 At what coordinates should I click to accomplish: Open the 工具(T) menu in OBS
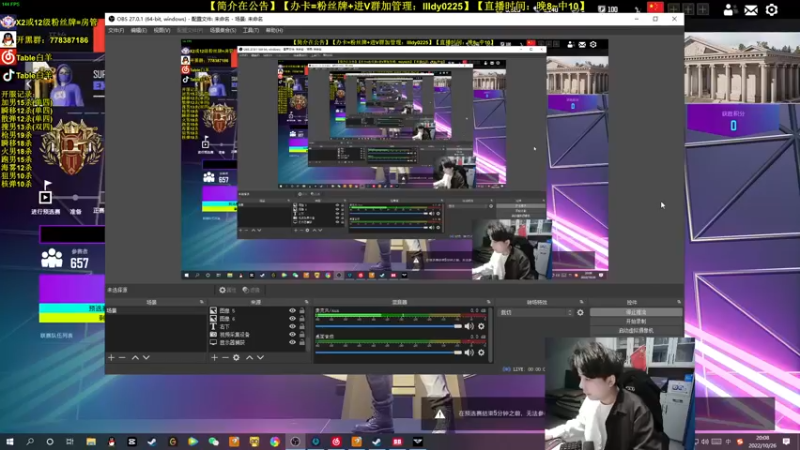[x=251, y=31]
